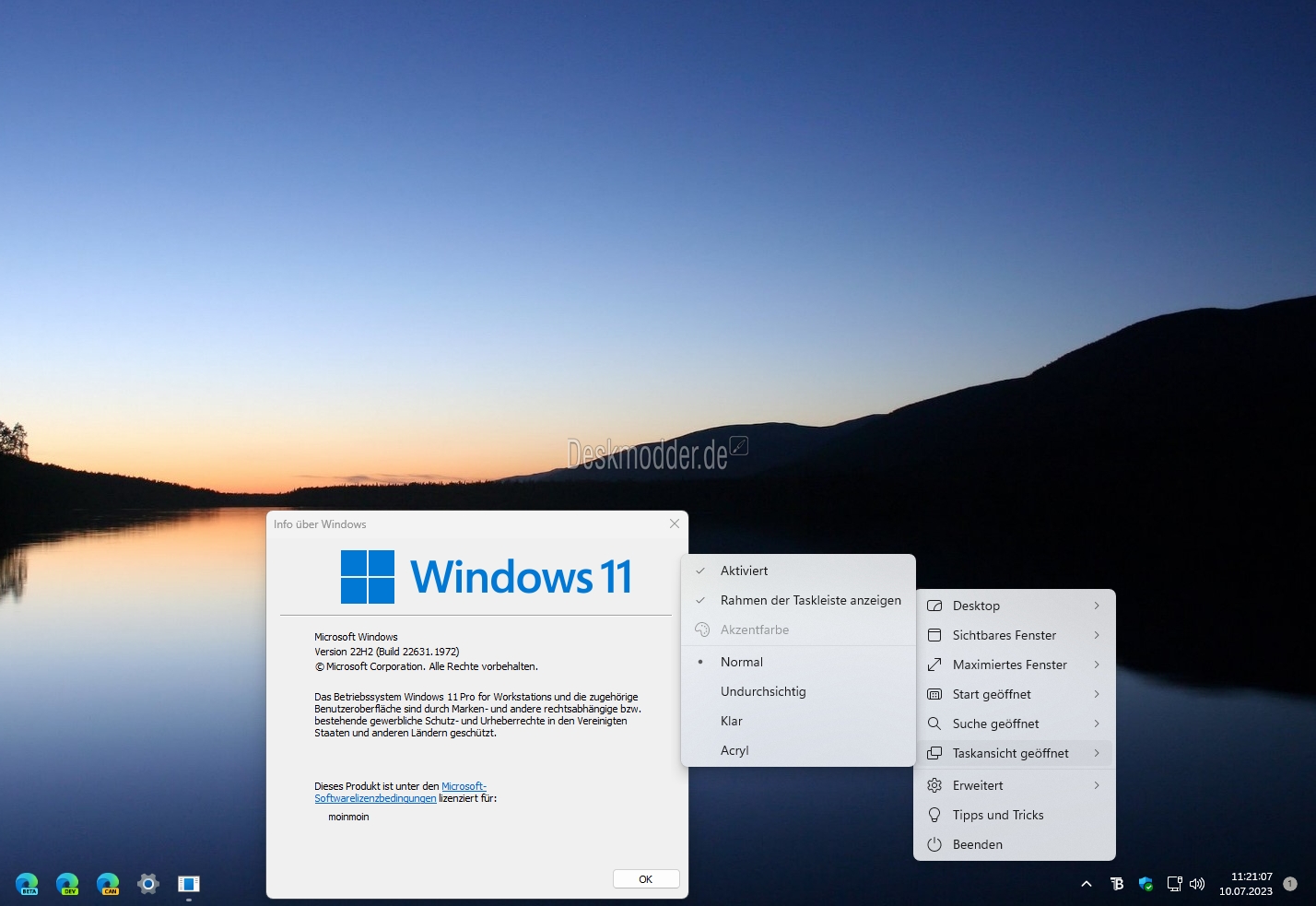
Task: Click the network tray icon
Action: point(1174,884)
